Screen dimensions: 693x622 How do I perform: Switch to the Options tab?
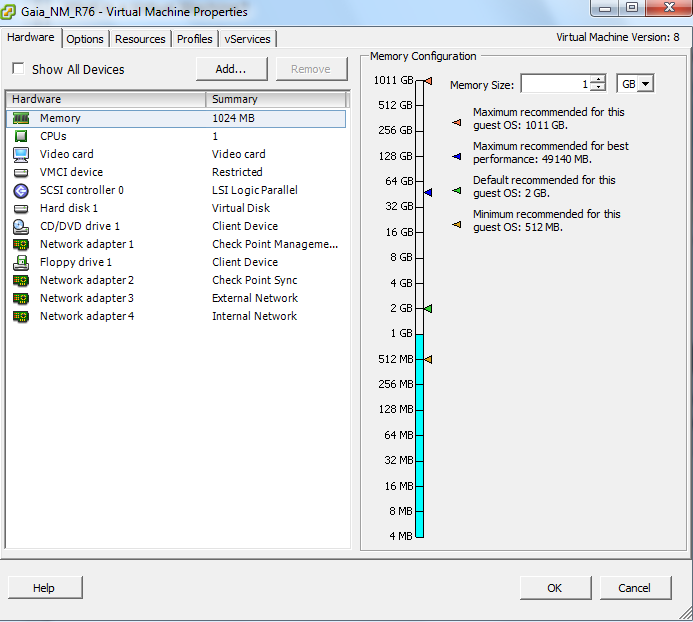[x=85, y=39]
